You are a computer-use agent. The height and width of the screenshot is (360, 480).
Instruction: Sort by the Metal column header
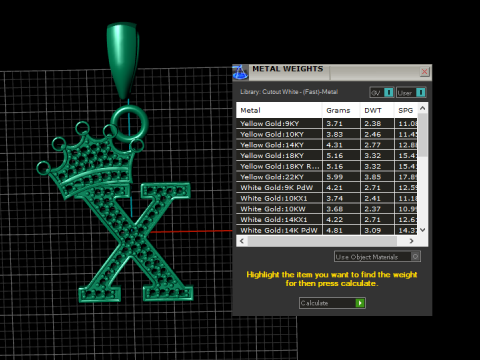279,110
